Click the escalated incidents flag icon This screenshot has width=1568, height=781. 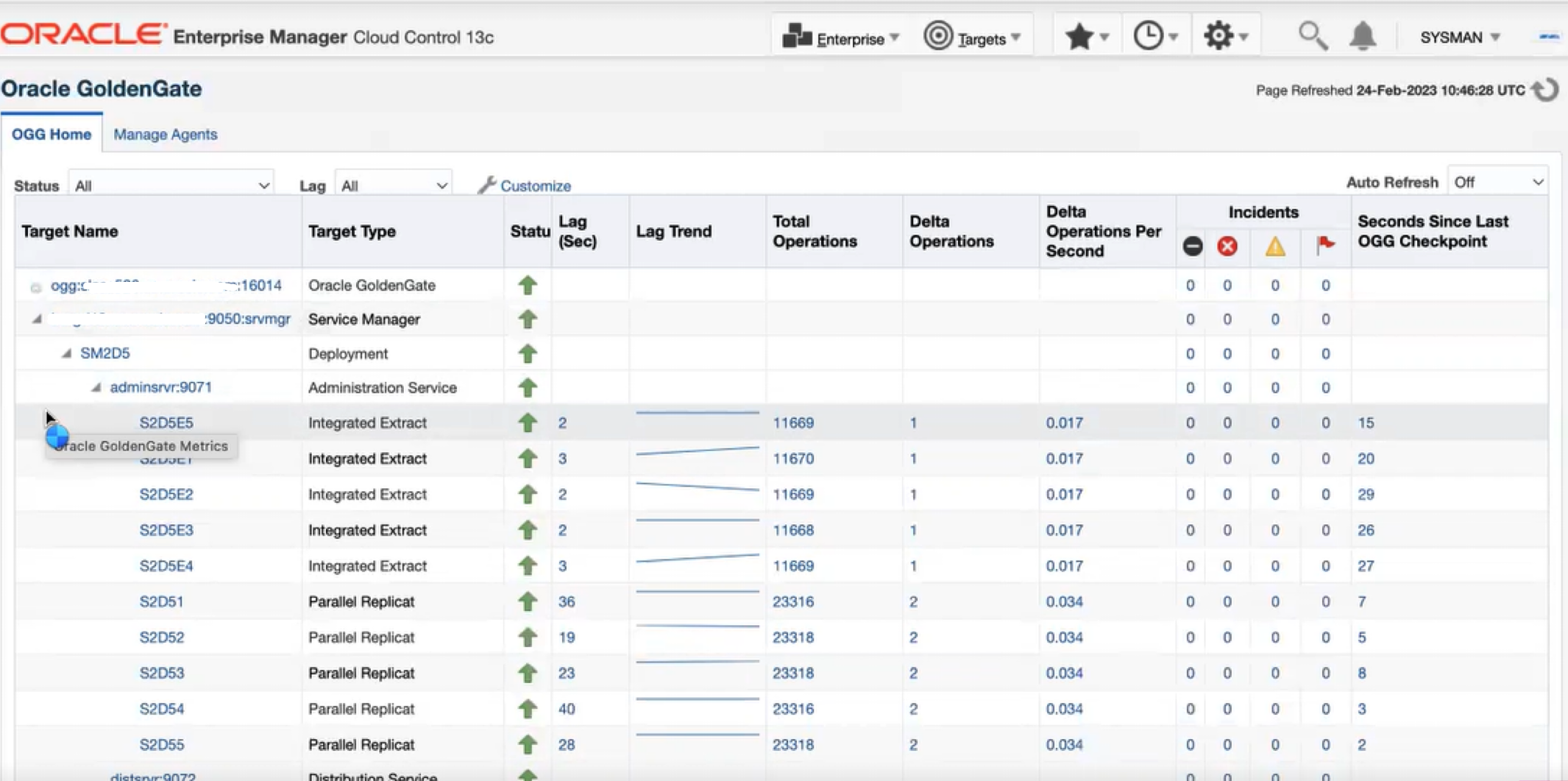tap(1325, 245)
